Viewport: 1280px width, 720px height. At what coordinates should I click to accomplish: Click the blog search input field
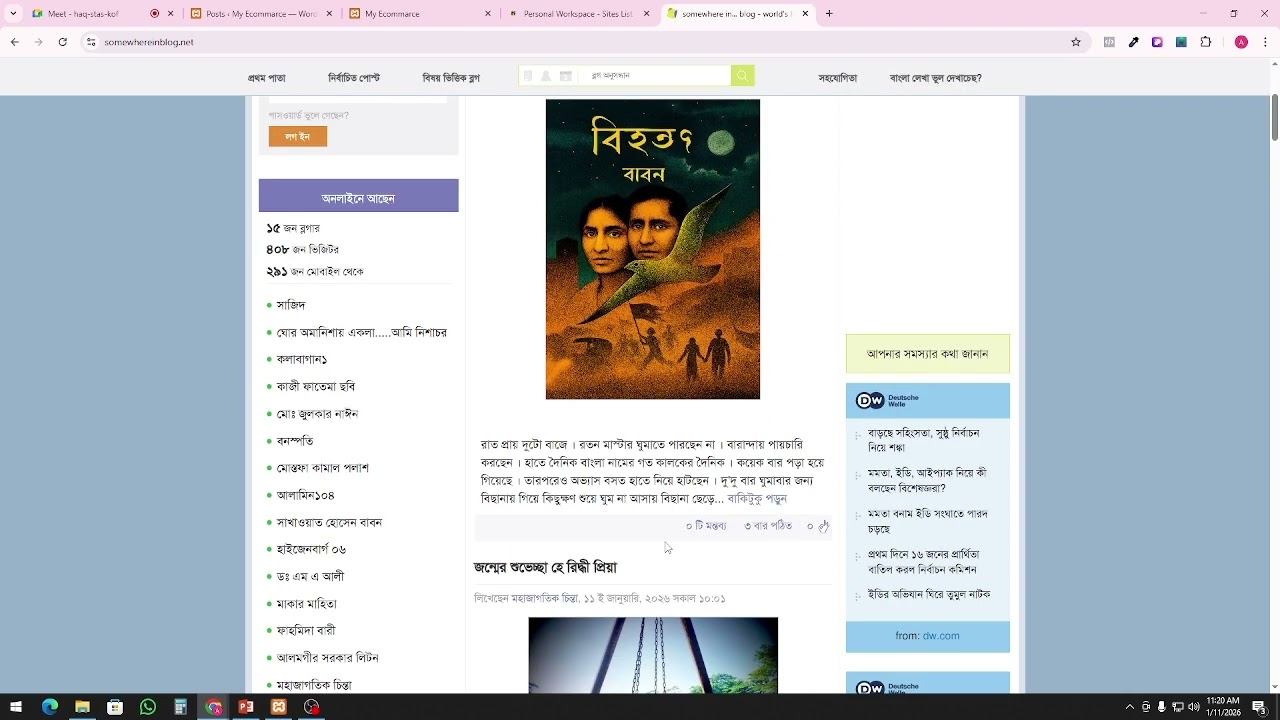tap(657, 76)
